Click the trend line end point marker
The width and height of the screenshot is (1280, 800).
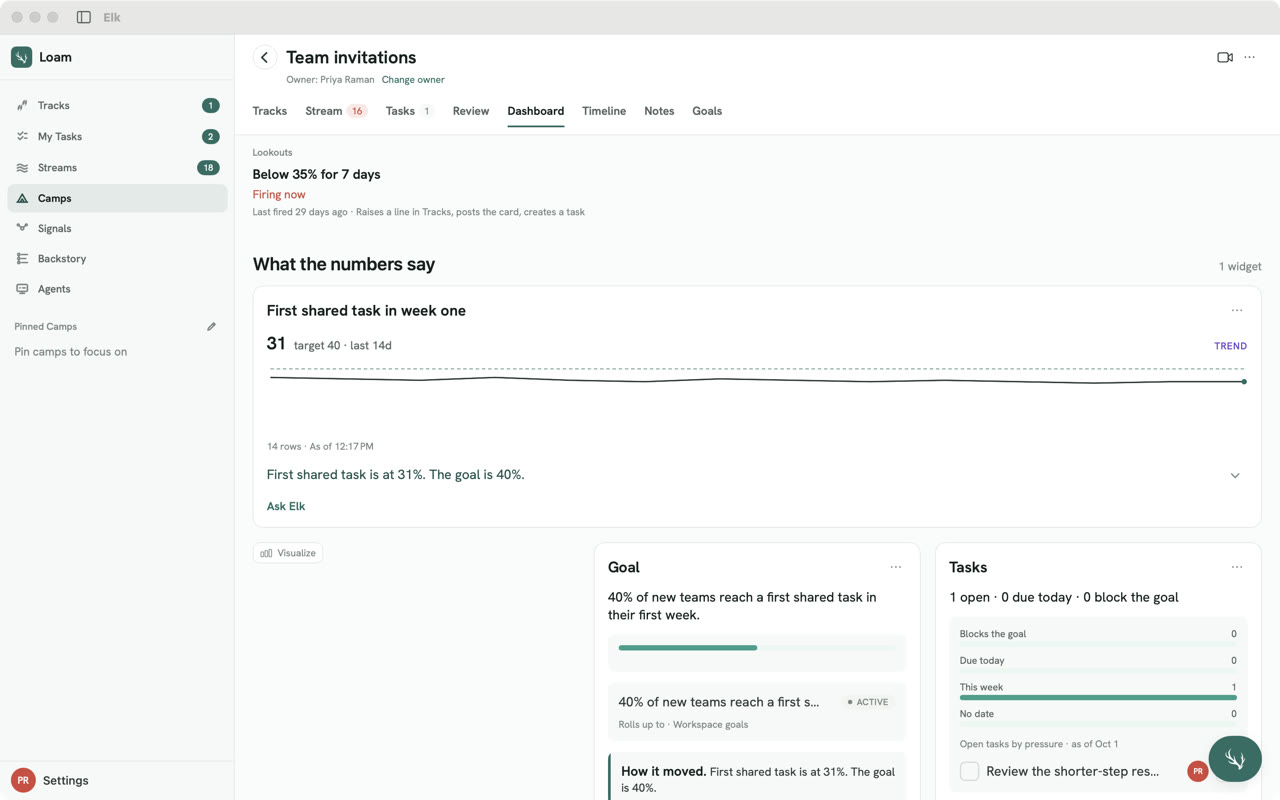1244,381
